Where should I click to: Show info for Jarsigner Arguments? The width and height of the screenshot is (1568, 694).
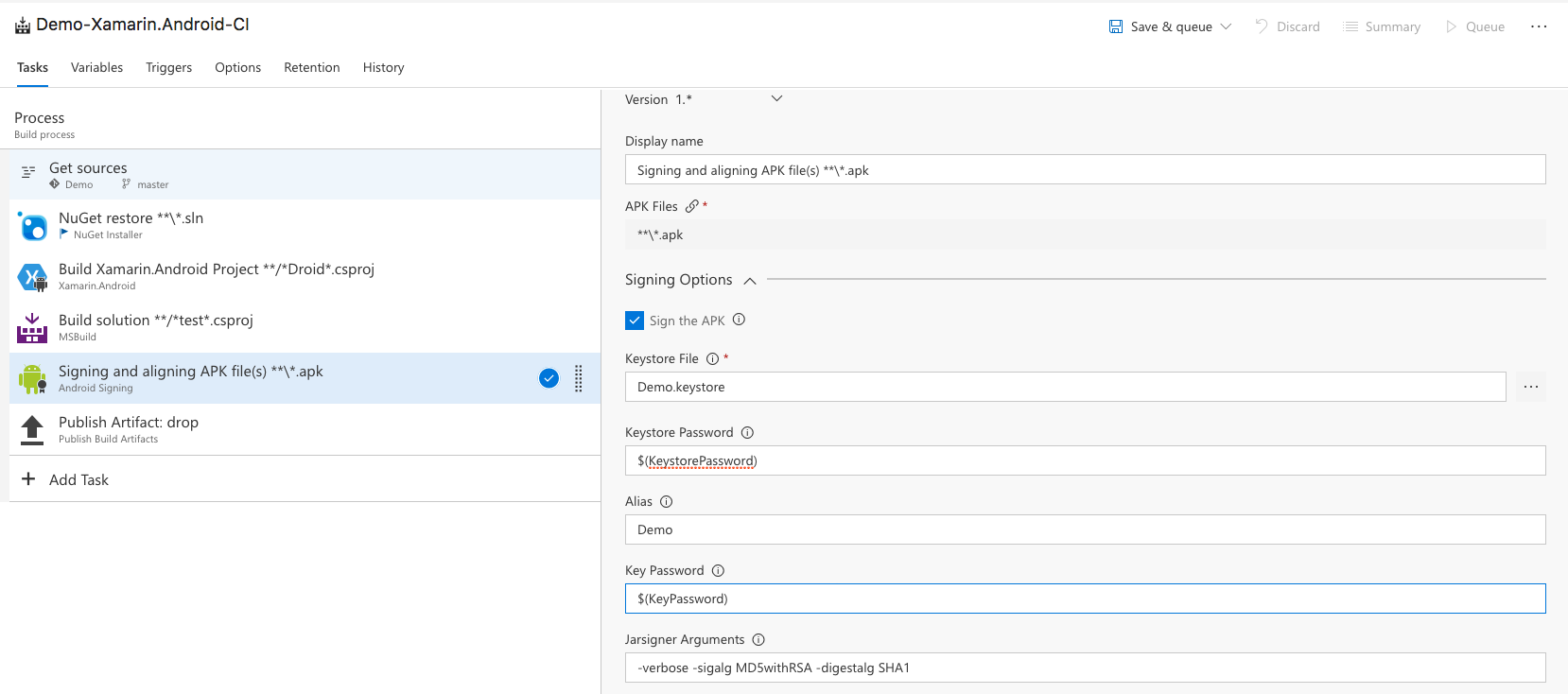coord(758,640)
